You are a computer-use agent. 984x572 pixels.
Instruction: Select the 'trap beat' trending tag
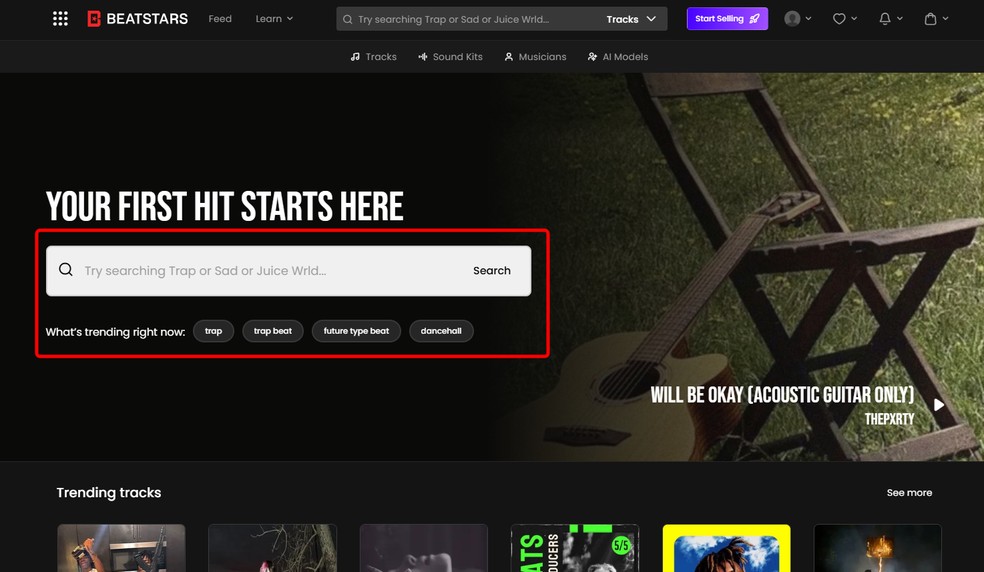click(272, 331)
